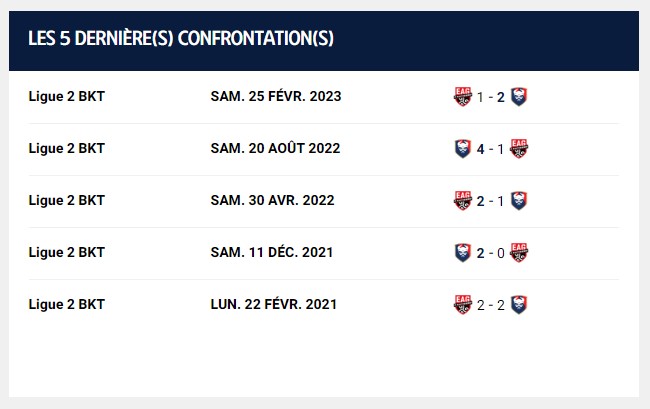
Task: Click the LUN. 22 FÉVR. 2021 date
Action: click(274, 304)
